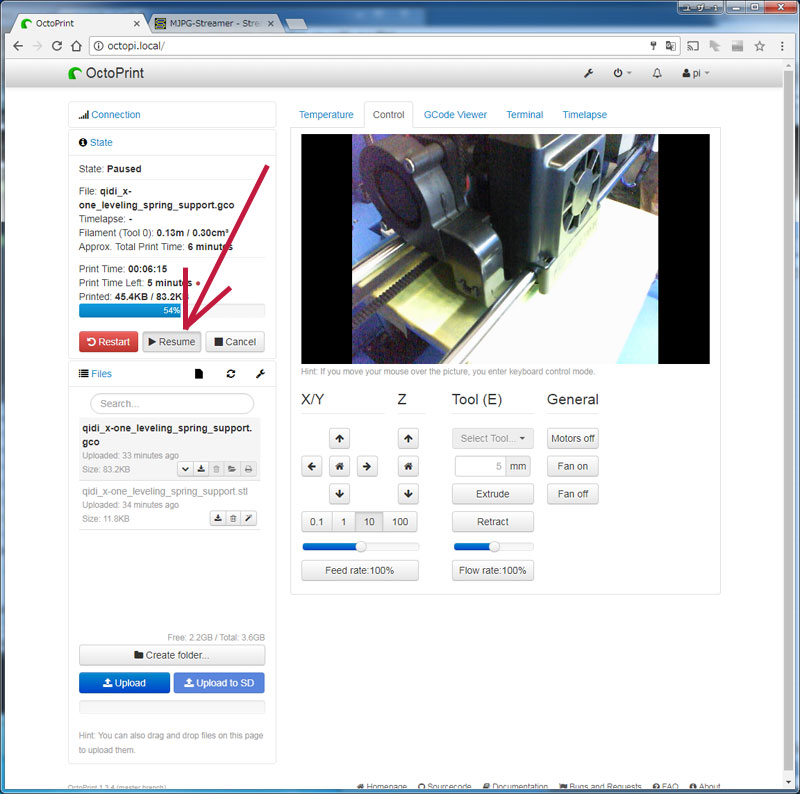Image resolution: width=800 pixels, height=794 pixels.
Task: Set jog step to 10 mm
Action: tap(369, 522)
